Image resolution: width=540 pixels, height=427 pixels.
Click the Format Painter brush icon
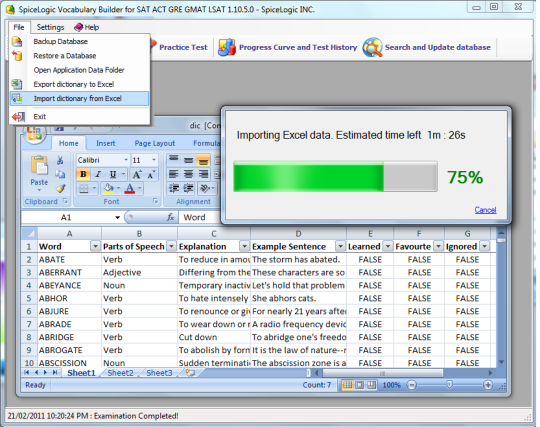(61, 188)
